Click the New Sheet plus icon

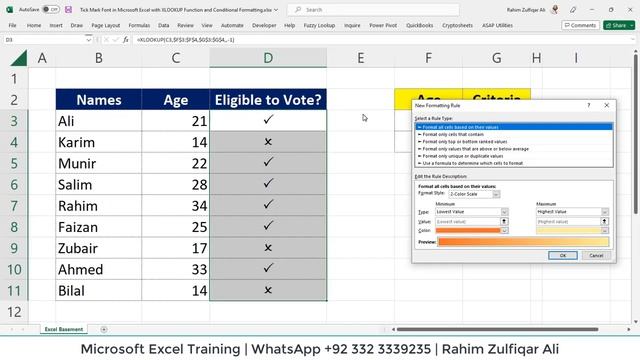click(x=104, y=329)
